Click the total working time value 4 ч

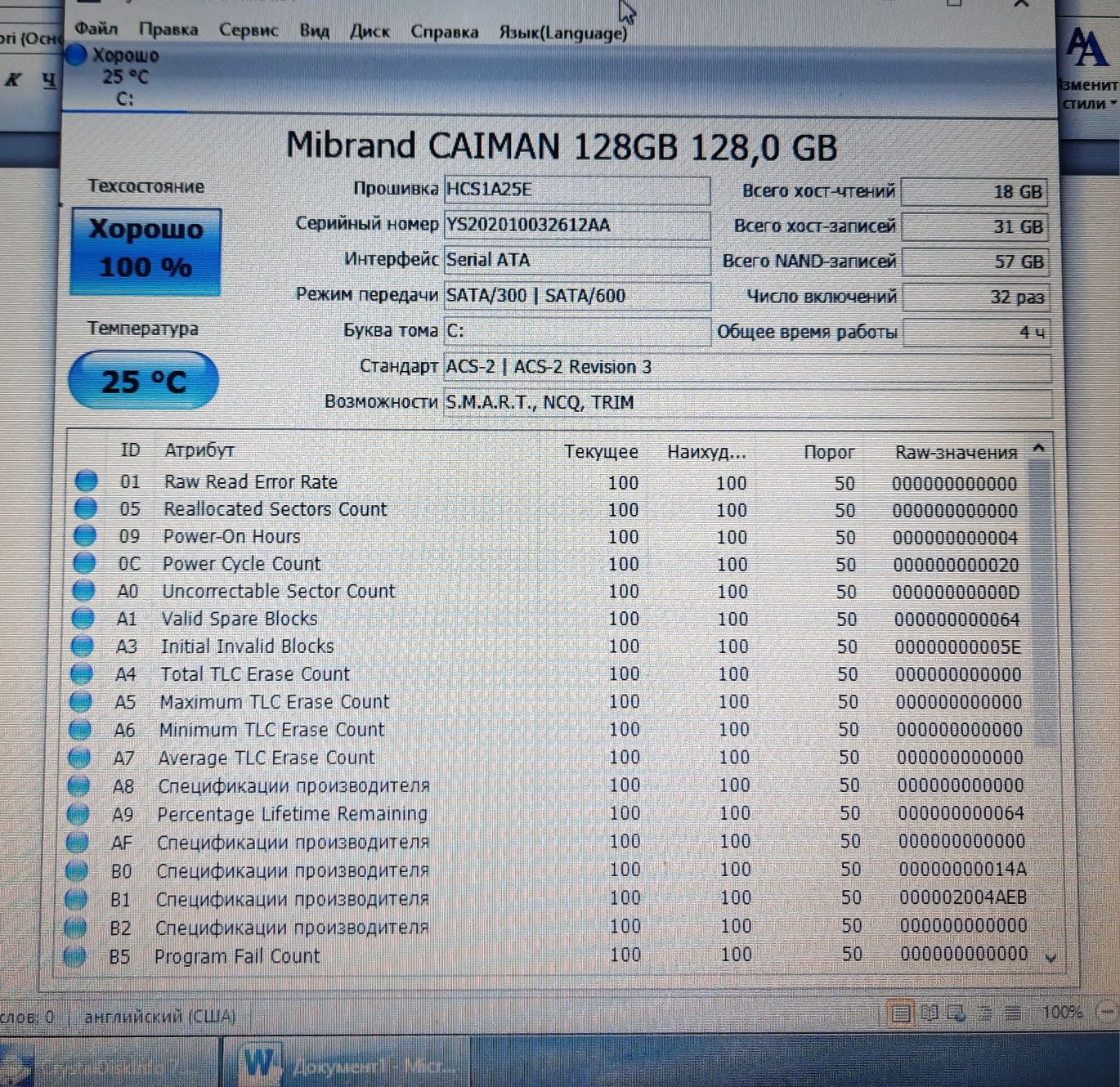[977, 333]
